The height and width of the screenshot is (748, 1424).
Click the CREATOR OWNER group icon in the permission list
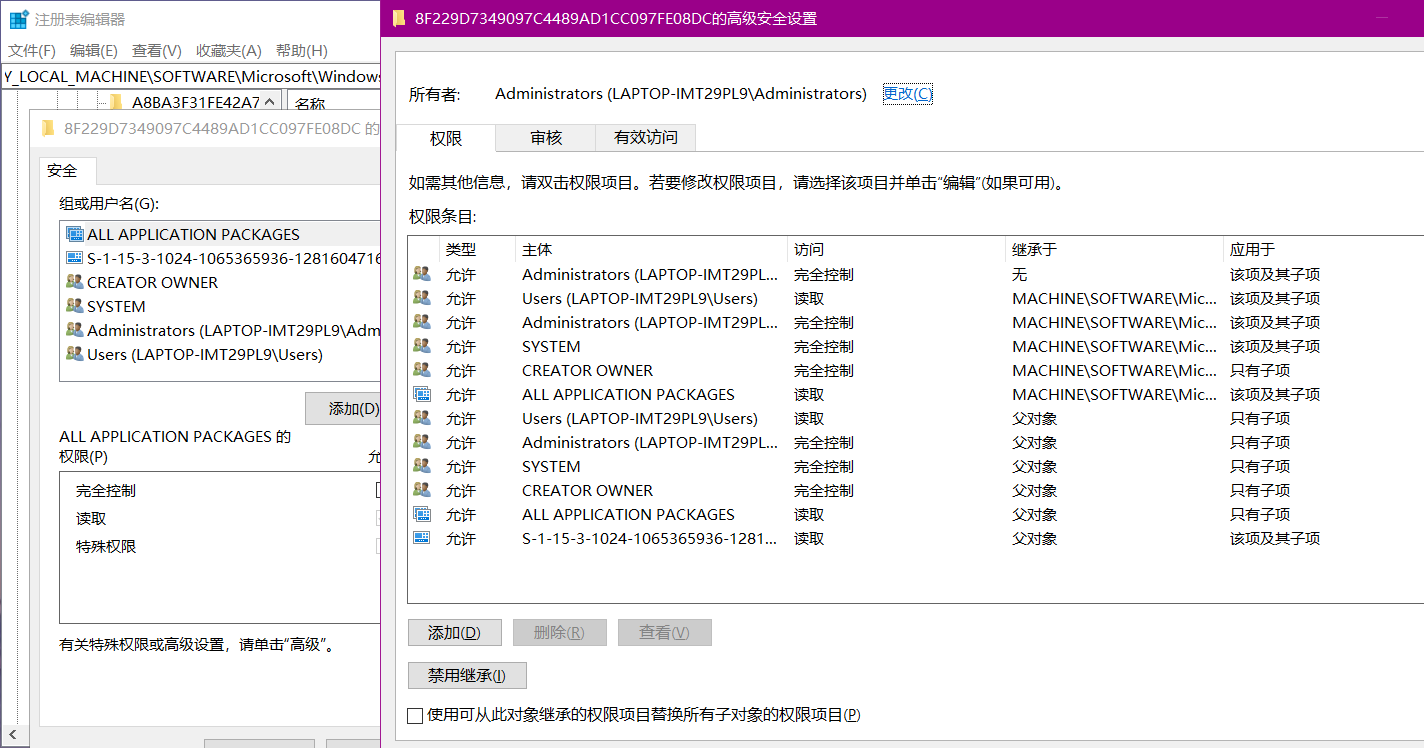(423, 370)
